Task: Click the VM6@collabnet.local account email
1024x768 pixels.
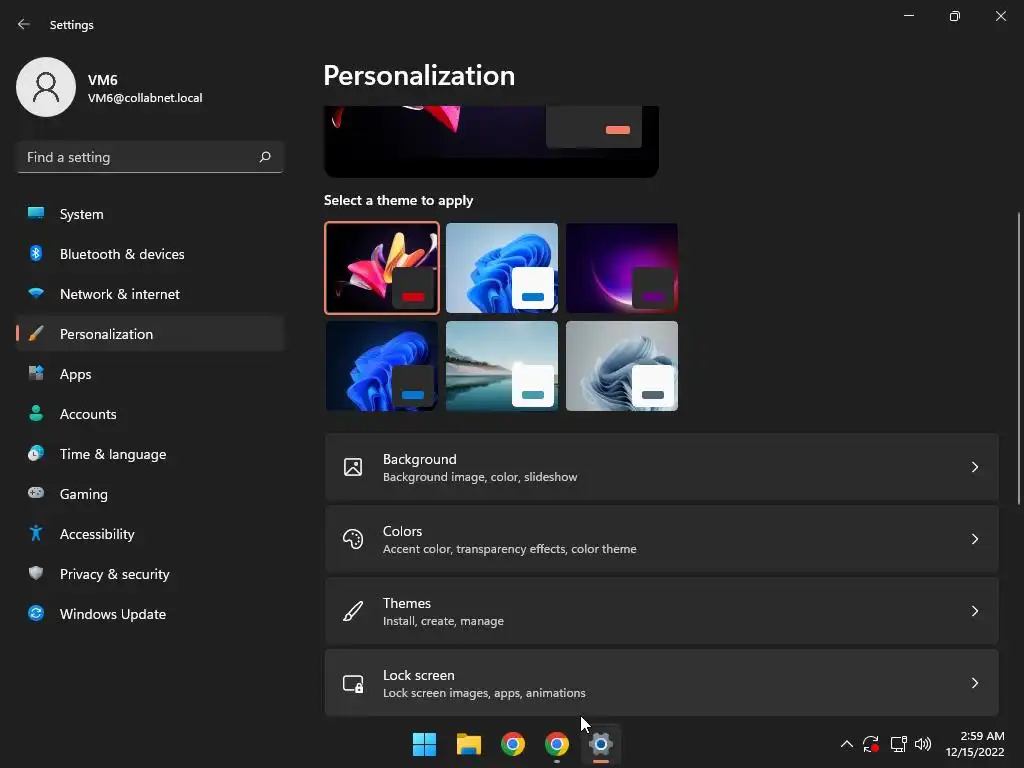Action: click(x=145, y=98)
